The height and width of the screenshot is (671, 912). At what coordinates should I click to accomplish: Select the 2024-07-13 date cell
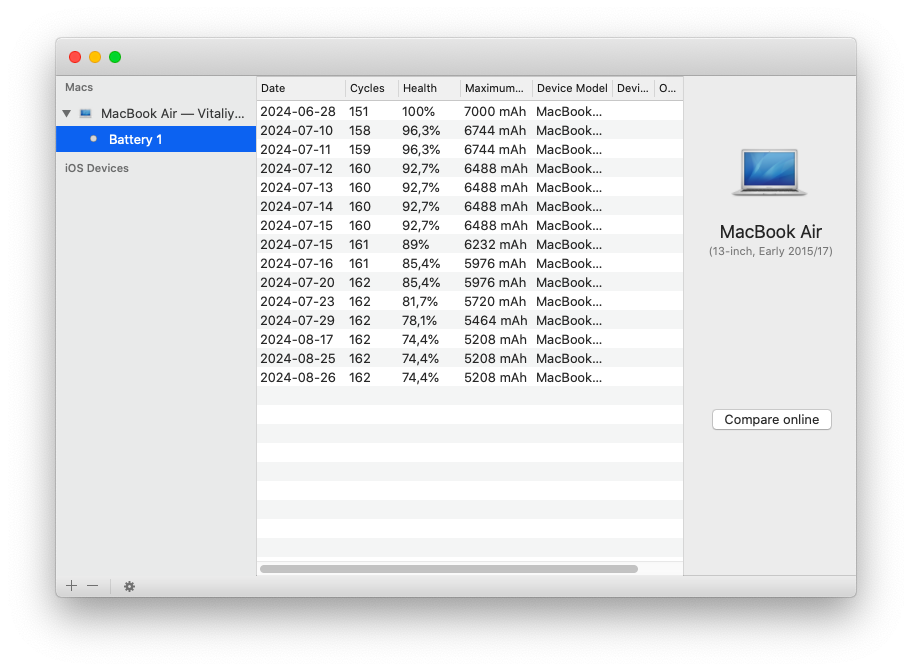click(297, 187)
